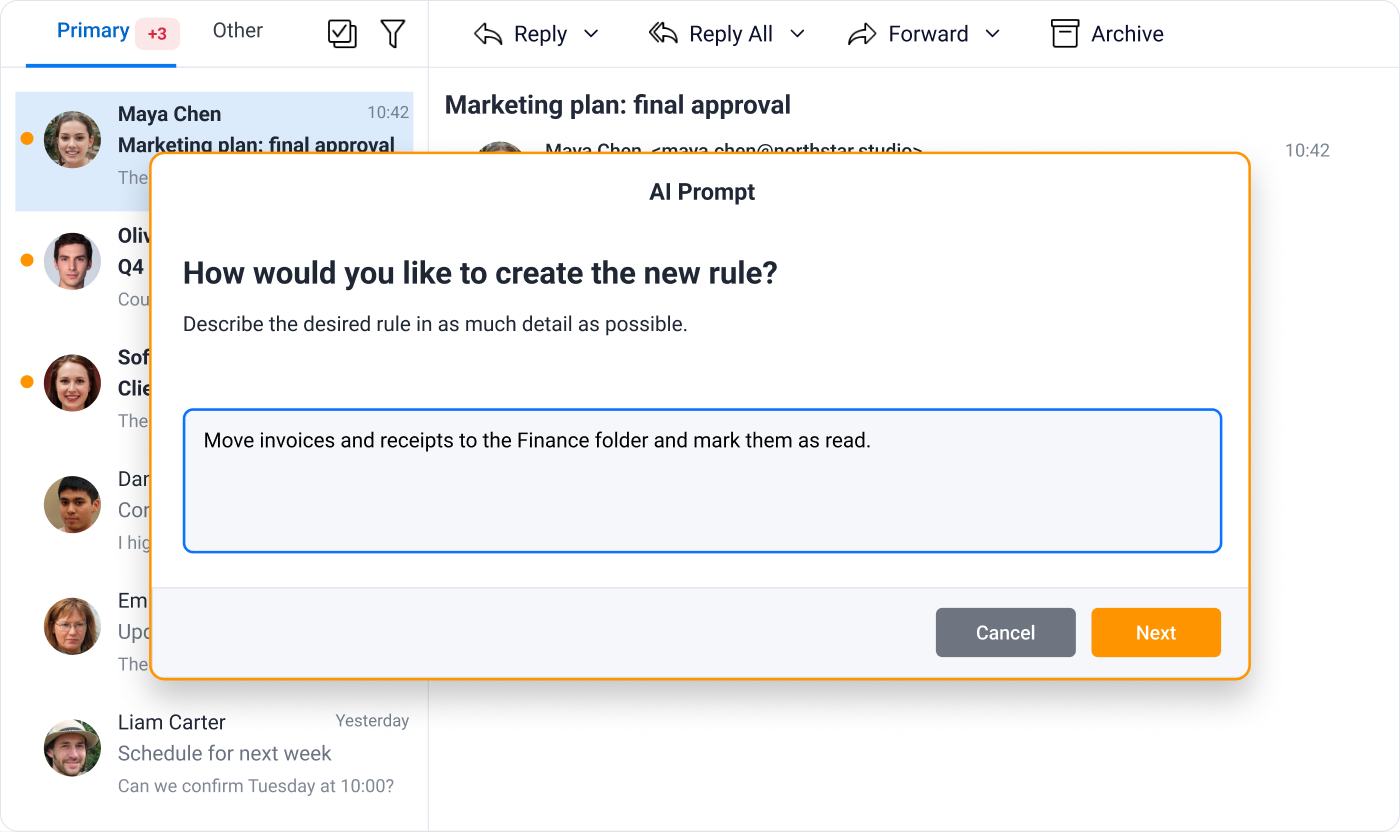Click the Reply arrow icon
Screen dimensions: 1400x832
pyautogui.click(x=488, y=34)
